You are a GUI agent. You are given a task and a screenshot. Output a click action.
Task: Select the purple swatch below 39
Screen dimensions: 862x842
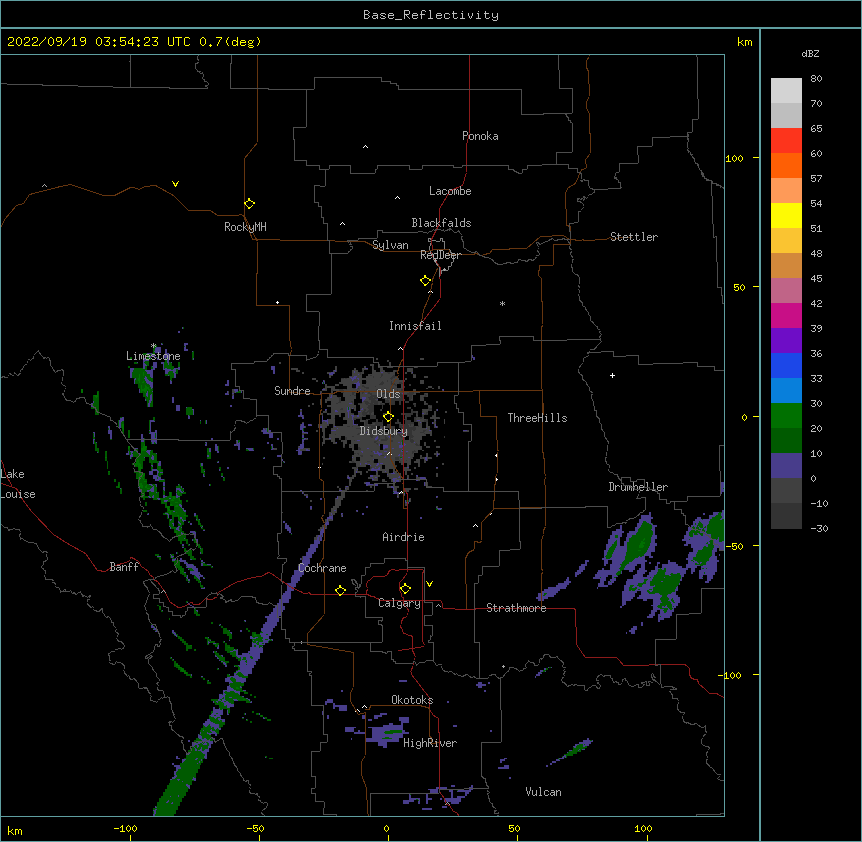tap(786, 340)
